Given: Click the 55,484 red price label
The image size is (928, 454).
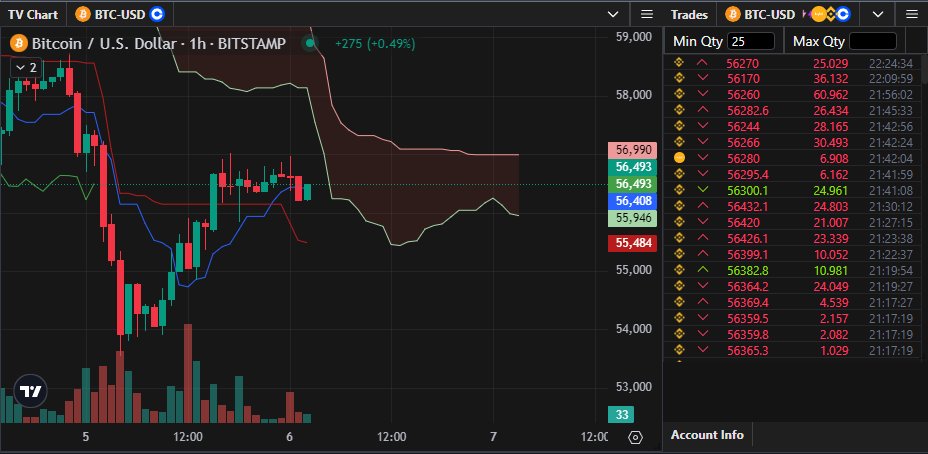Looking at the screenshot, I should (x=633, y=243).
